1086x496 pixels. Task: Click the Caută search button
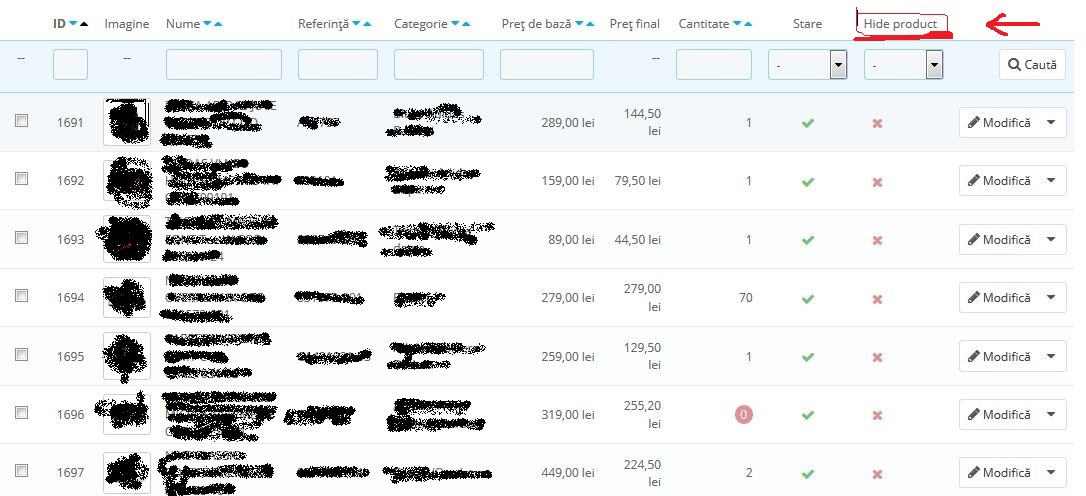point(1032,64)
